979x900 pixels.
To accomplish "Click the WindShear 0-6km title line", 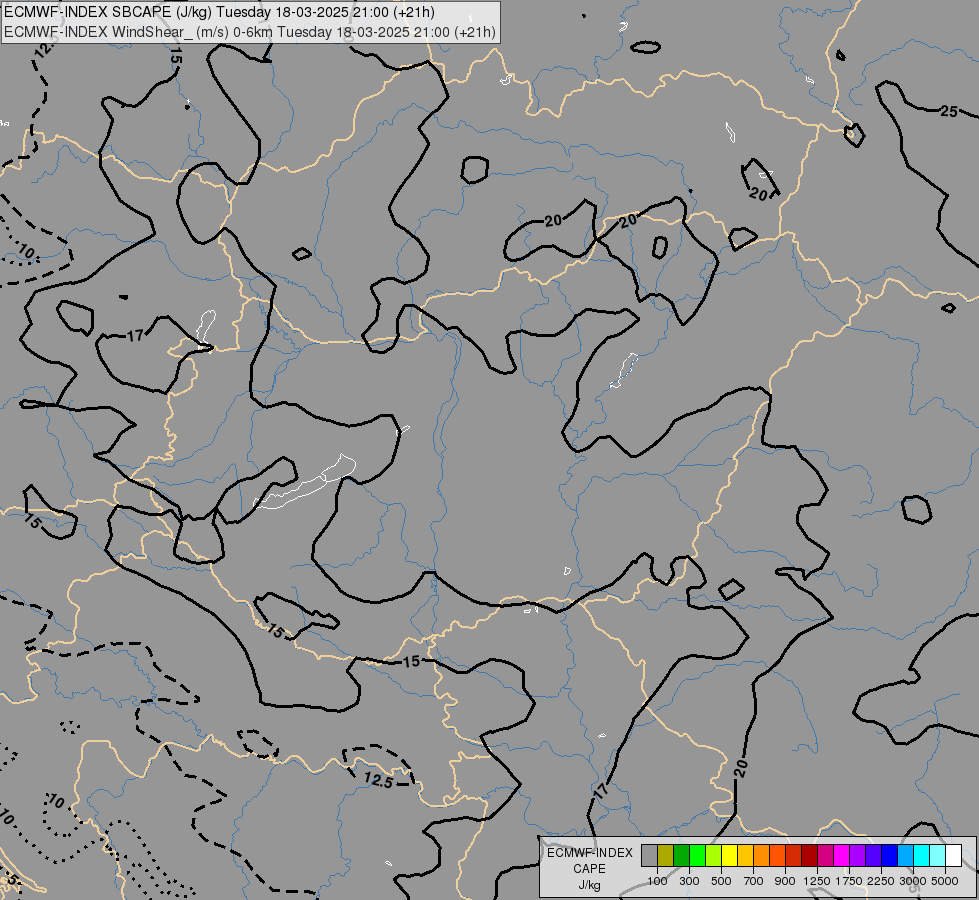I will 250,32.
